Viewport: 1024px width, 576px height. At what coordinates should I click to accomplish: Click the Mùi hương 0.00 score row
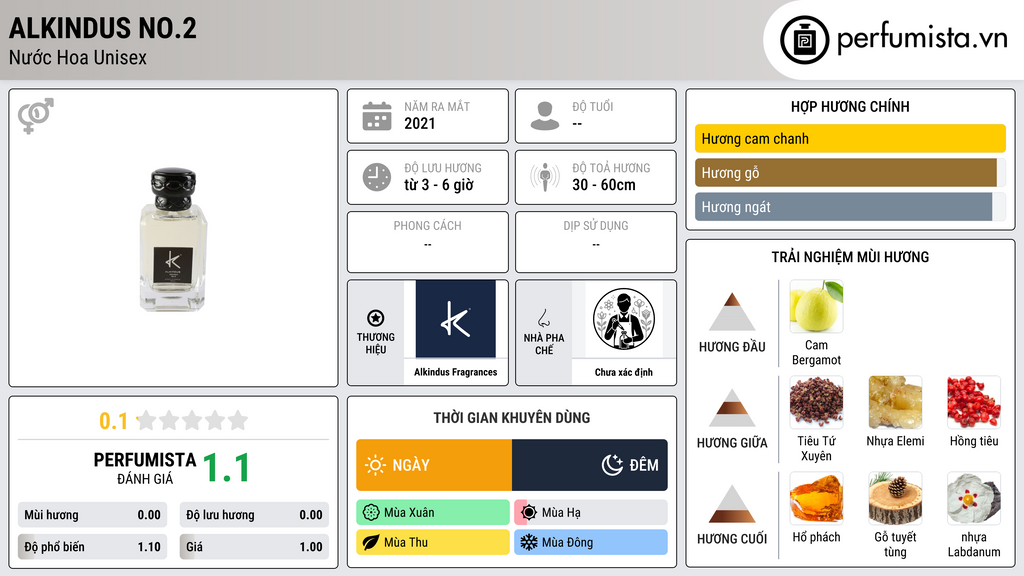pos(92,515)
